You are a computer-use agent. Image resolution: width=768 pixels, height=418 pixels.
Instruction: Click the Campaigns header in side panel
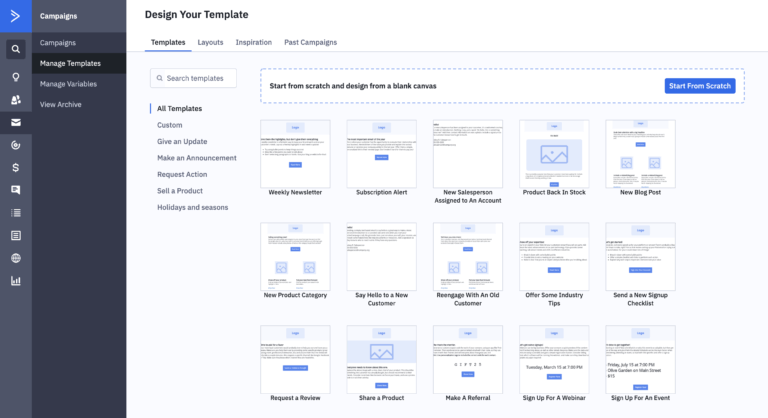(58, 16)
